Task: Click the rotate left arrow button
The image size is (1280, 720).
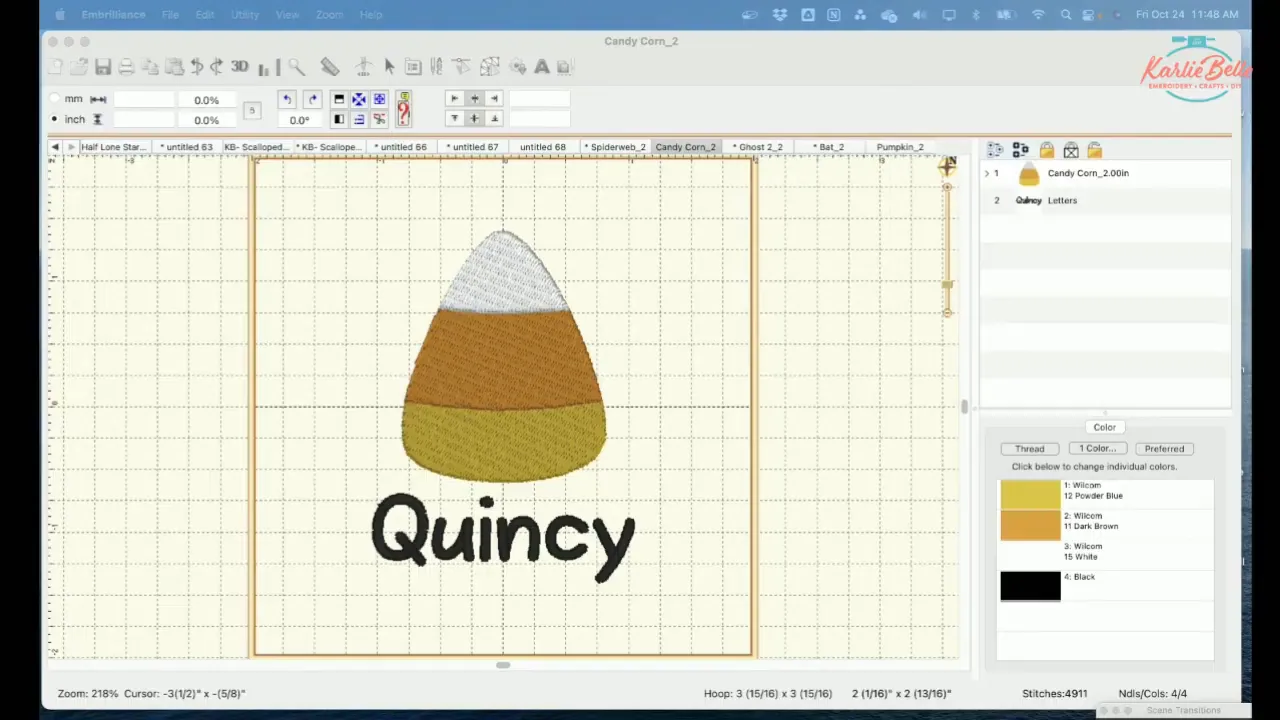Action: point(287,99)
